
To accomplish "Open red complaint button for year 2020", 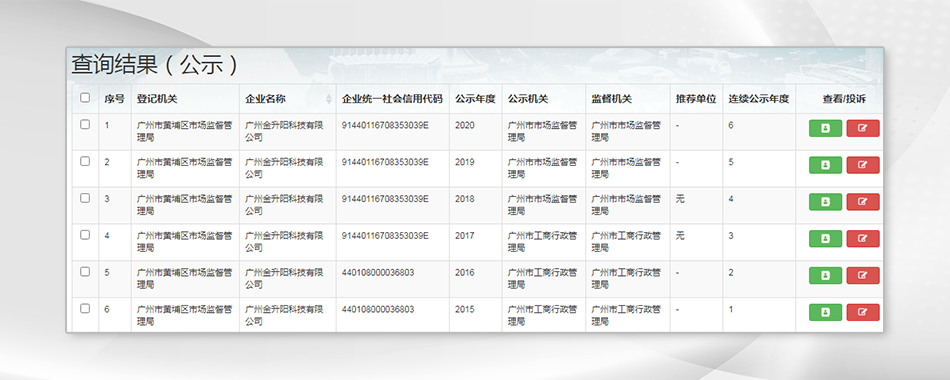I will [863, 128].
